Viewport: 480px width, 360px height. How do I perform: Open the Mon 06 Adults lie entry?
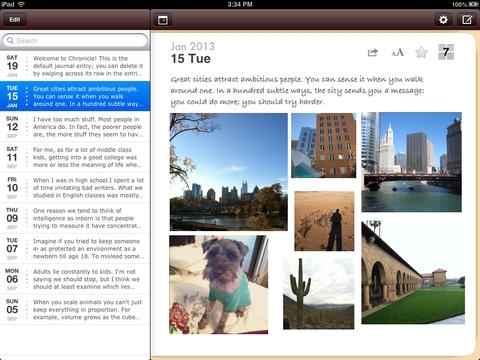click(x=75, y=279)
